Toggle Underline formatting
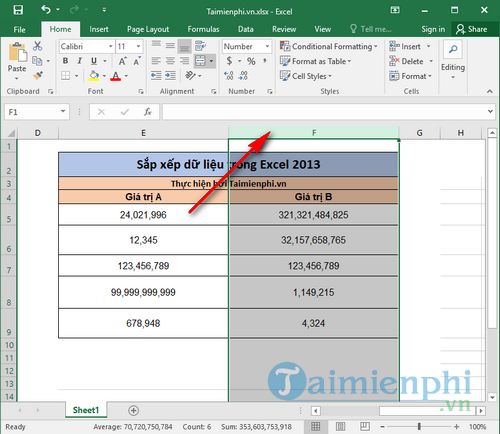Screen dimensions: 500x434 (x=94, y=61)
